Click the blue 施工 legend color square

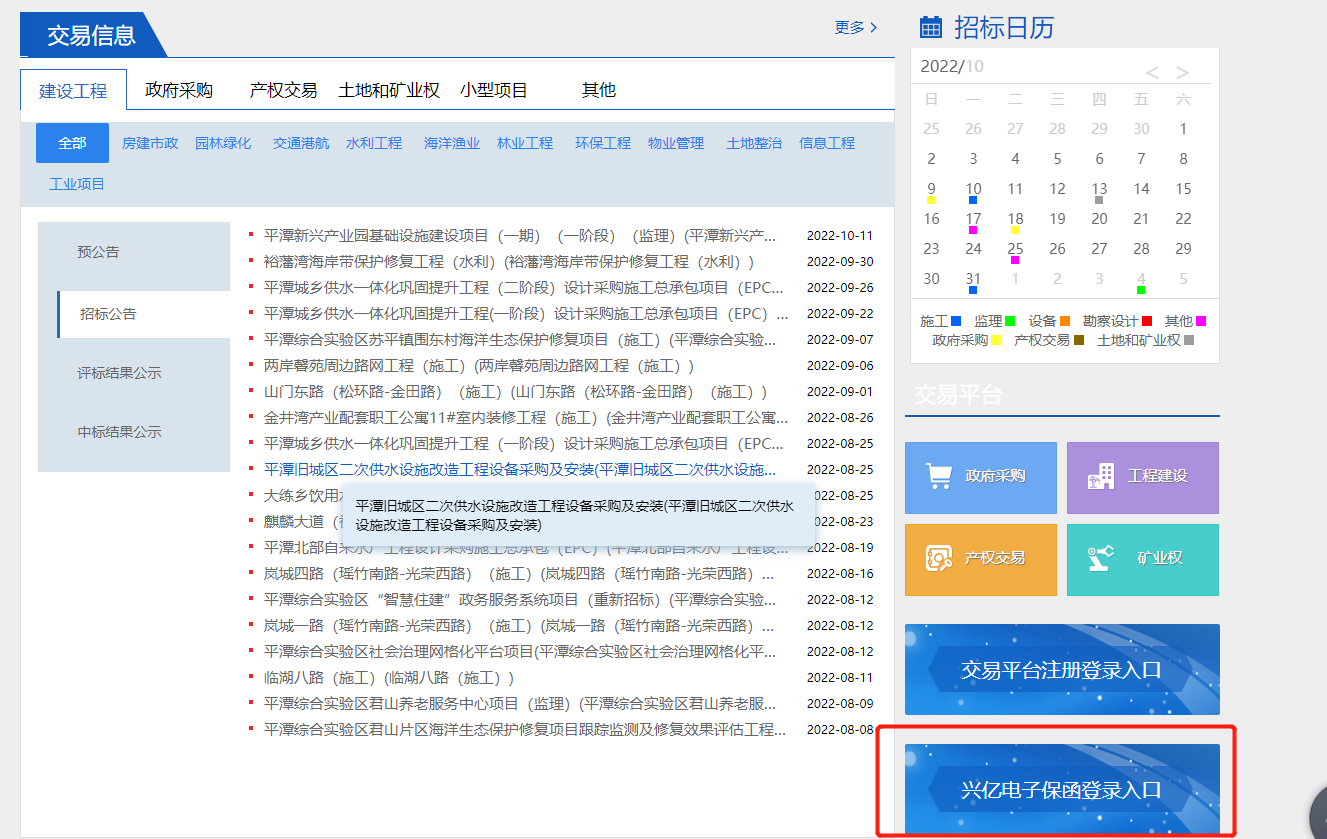(955, 321)
